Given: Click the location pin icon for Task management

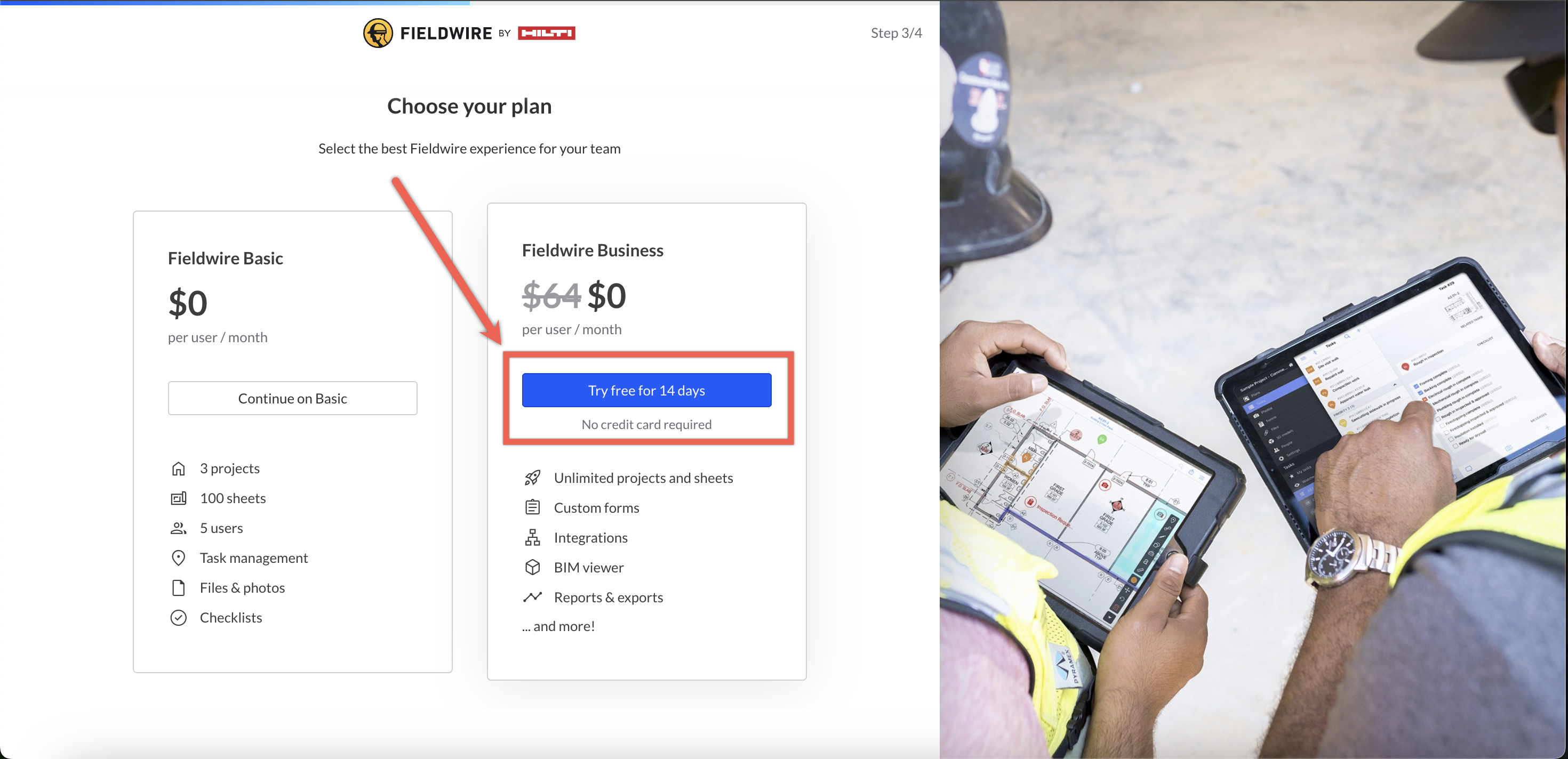Looking at the screenshot, I should [x=178, y=558].
